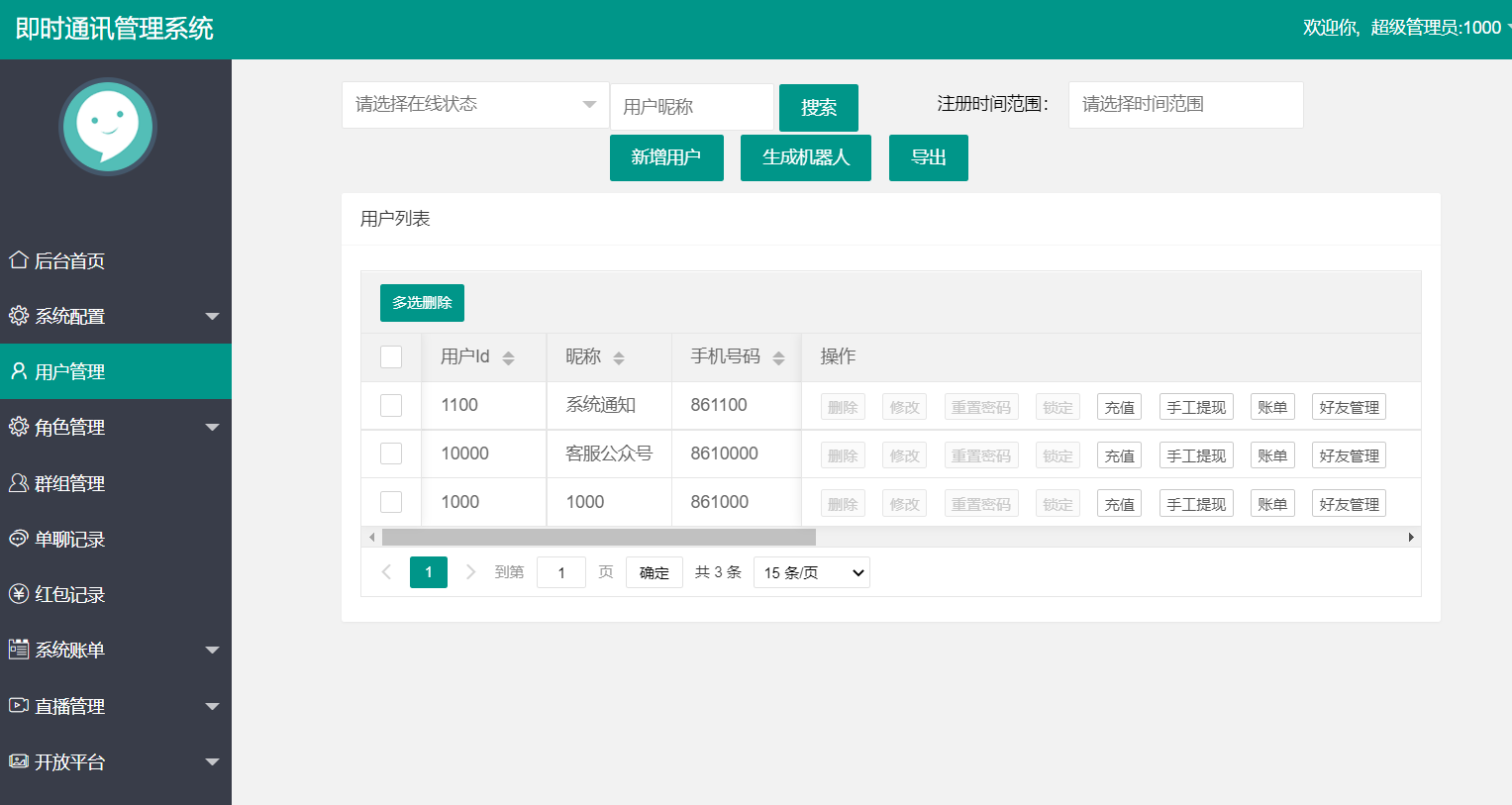1512x805 pixels.
Task: Click the video icon beside 直播管理
Action: click(x=18, y=706)
